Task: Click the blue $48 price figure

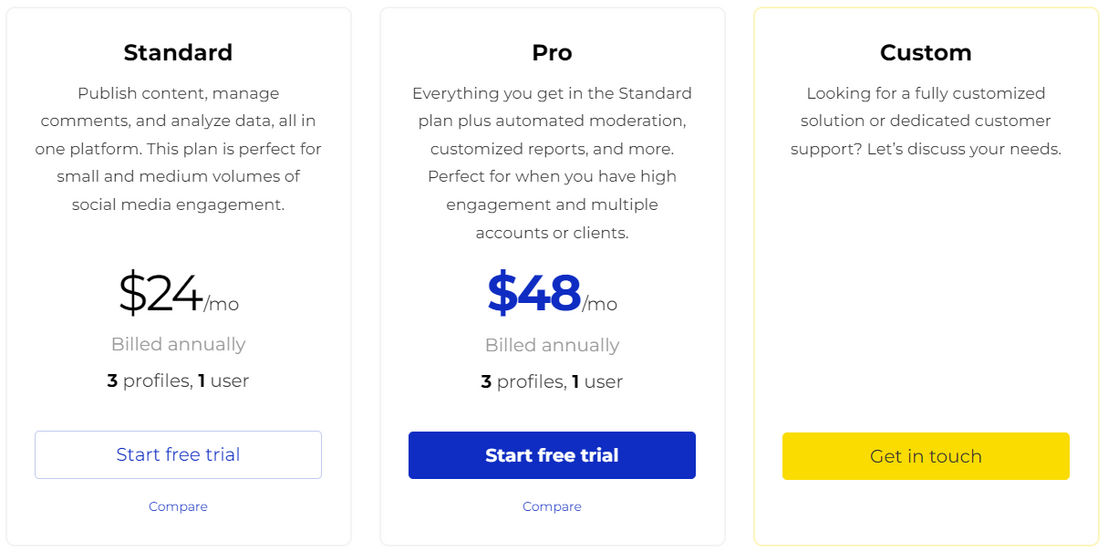Action: [x=534, y=293]
